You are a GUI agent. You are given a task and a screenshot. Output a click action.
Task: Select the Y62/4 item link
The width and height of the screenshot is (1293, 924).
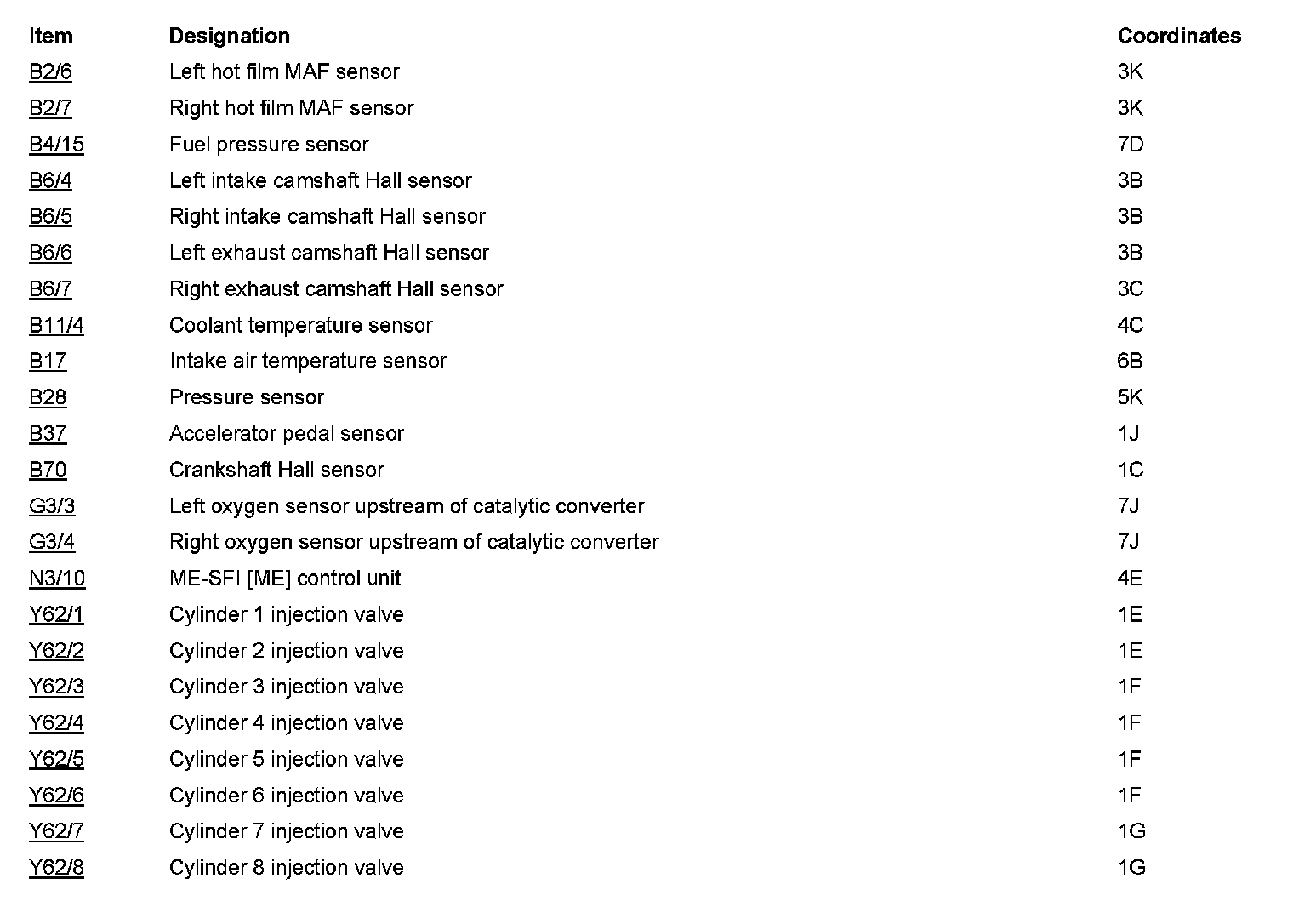[x=56, y=723]
